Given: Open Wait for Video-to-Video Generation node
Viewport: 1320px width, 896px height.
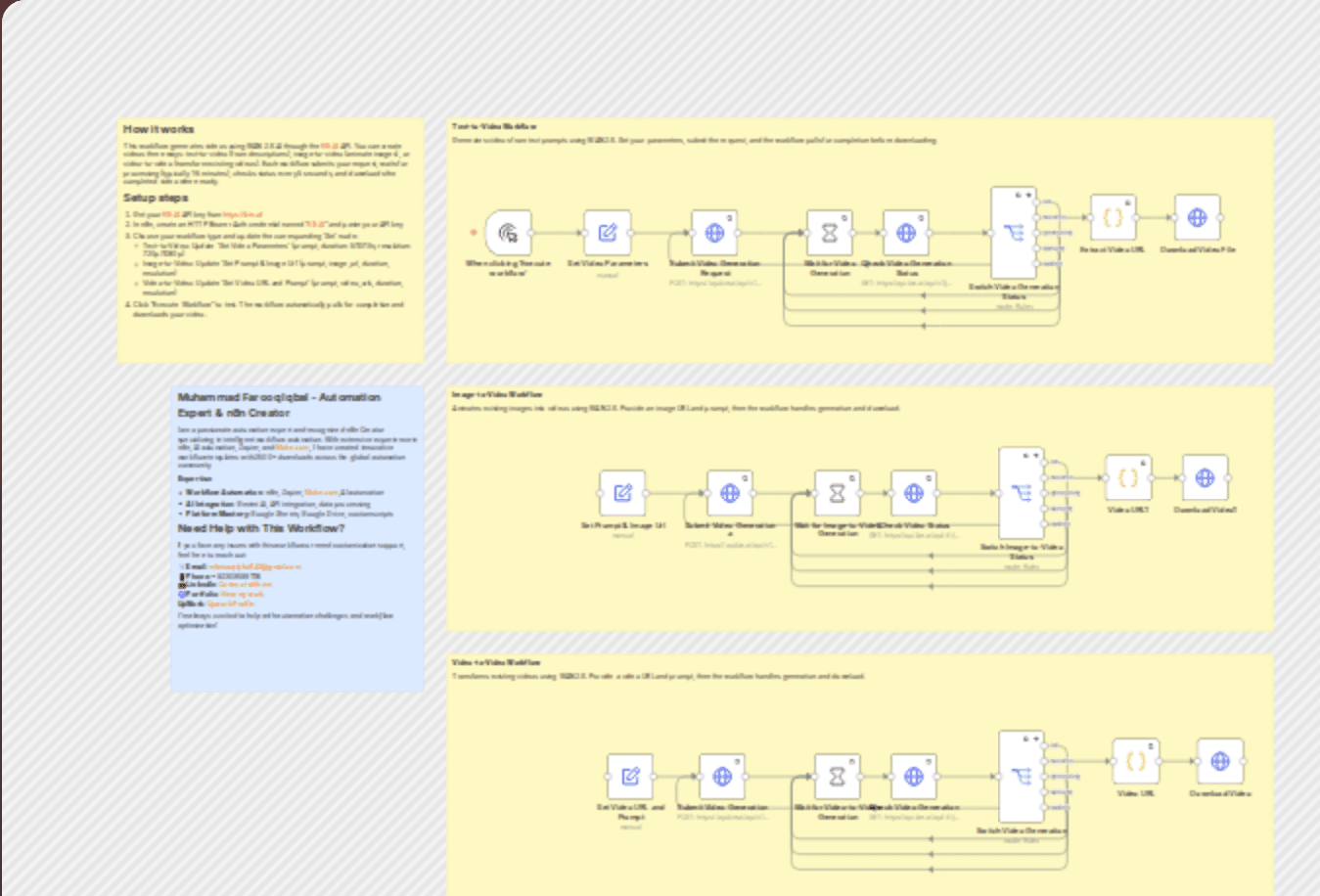Looking at the screenshot, I should click(838, 777).
